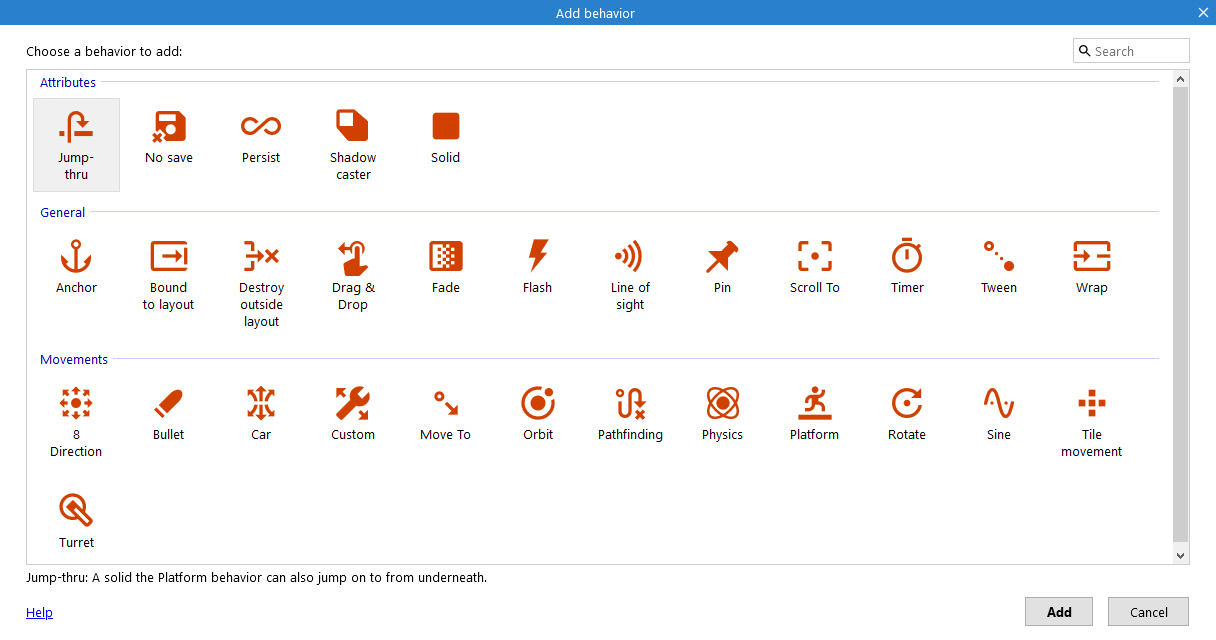This screenshot has width=1216, height=640.
Task: Select the Fade behavior icon
Action: point(446,257)
